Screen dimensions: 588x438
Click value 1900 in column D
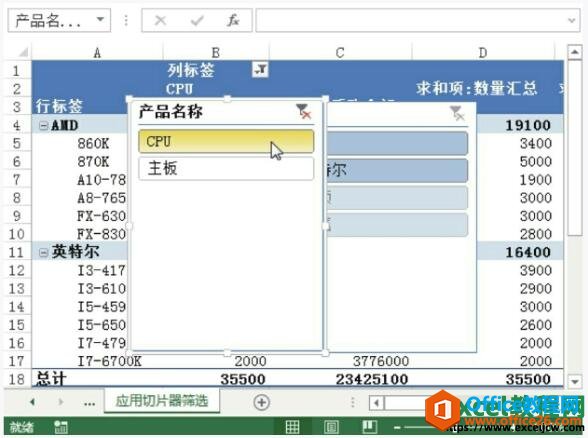point(536,180)
